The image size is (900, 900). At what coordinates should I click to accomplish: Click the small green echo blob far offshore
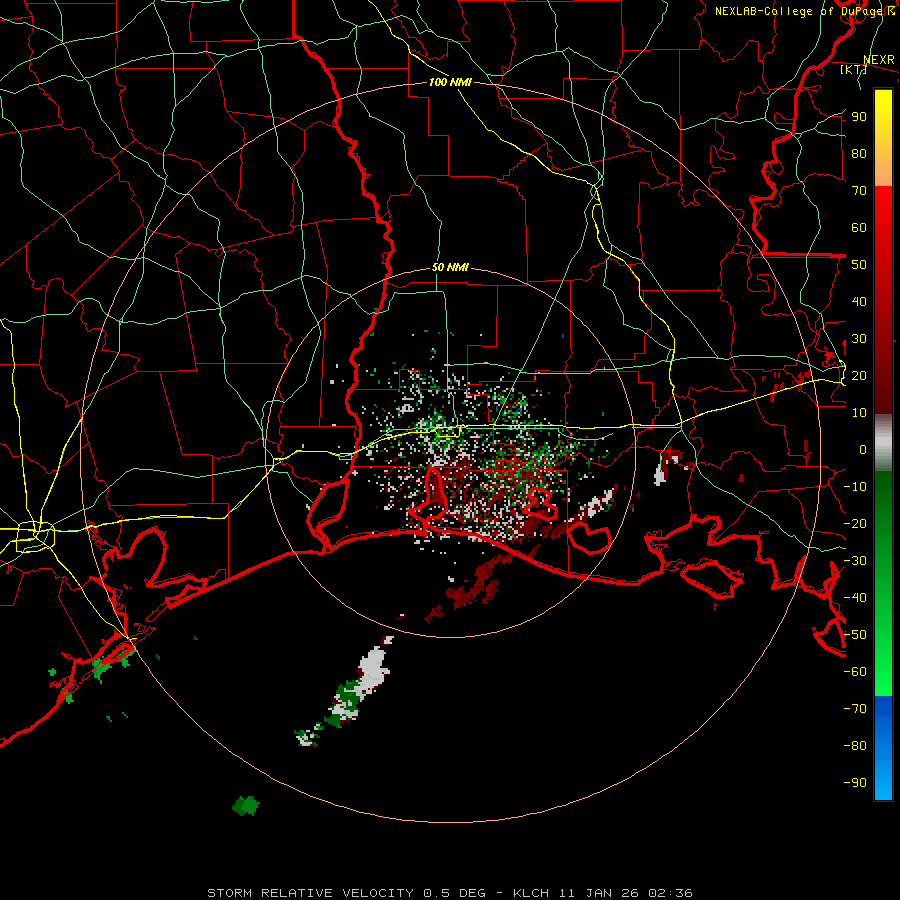click(246, 805)
